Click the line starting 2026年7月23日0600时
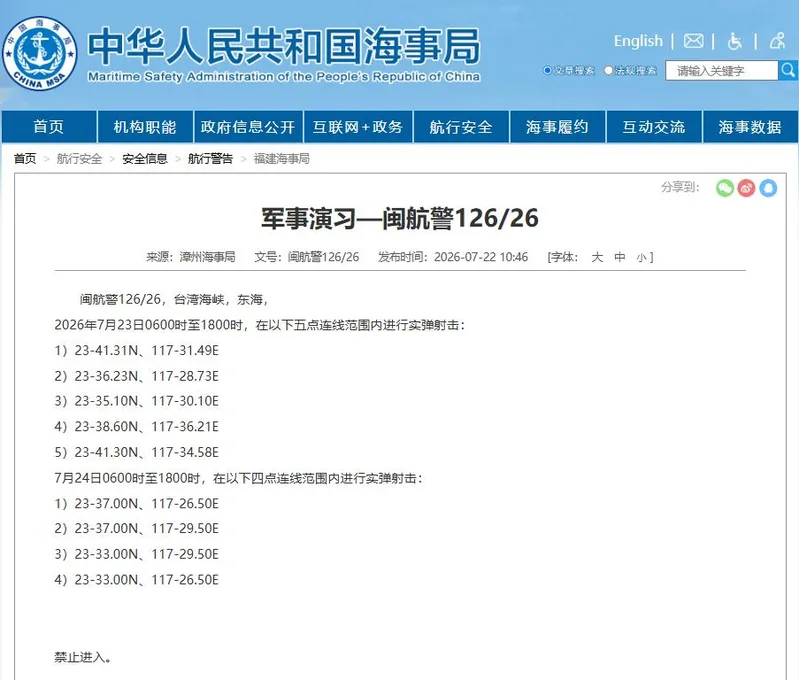The image size is (799, 680). tap(259, 325)
